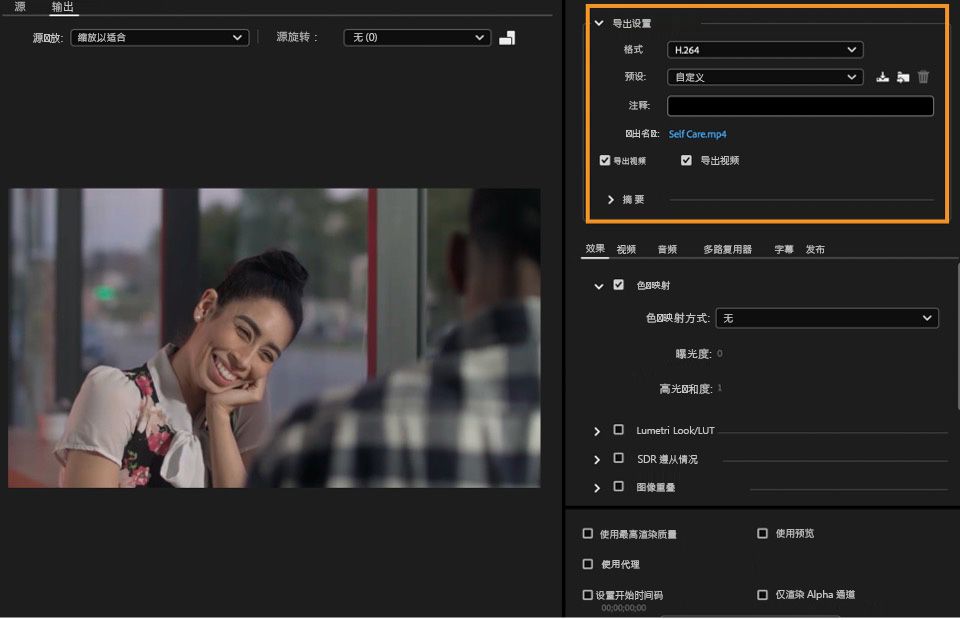Check 使用最高渲染质量

[588, 534]
